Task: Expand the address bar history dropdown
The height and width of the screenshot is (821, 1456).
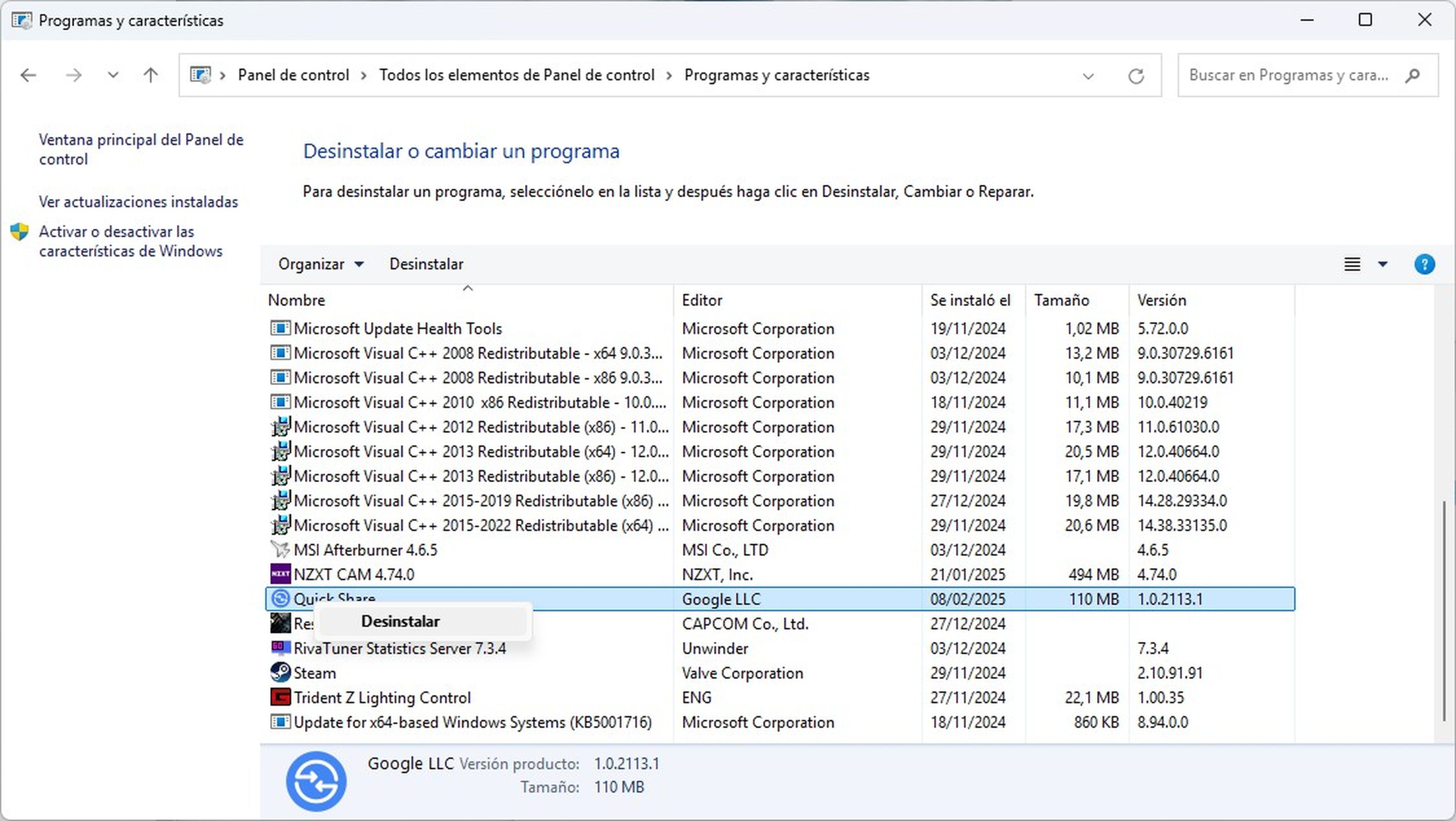Action: [1088, 76]
